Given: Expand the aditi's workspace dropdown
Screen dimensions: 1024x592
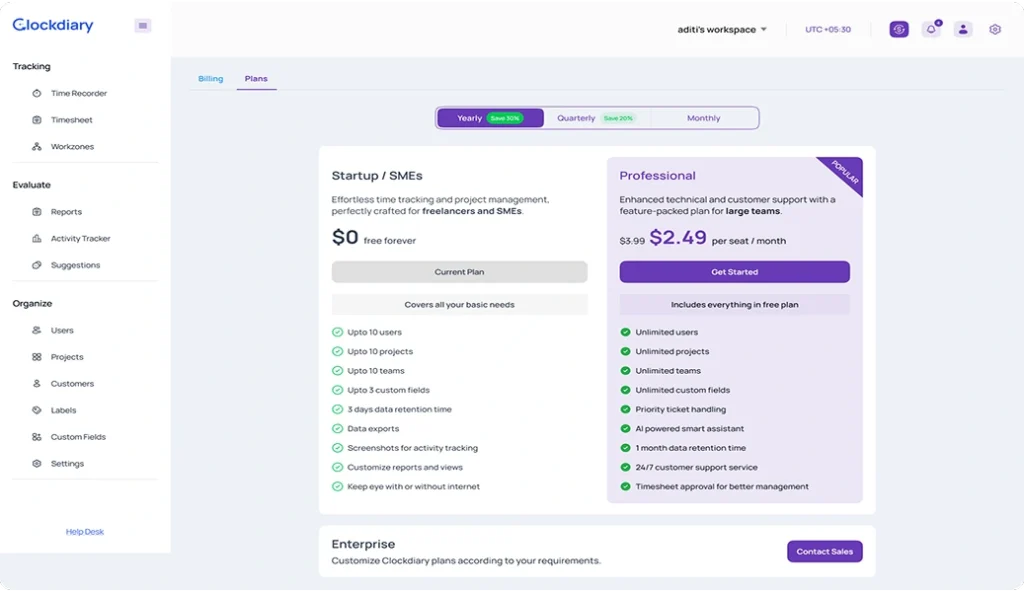Looking at the screenshot, I should tap(722, 30).
